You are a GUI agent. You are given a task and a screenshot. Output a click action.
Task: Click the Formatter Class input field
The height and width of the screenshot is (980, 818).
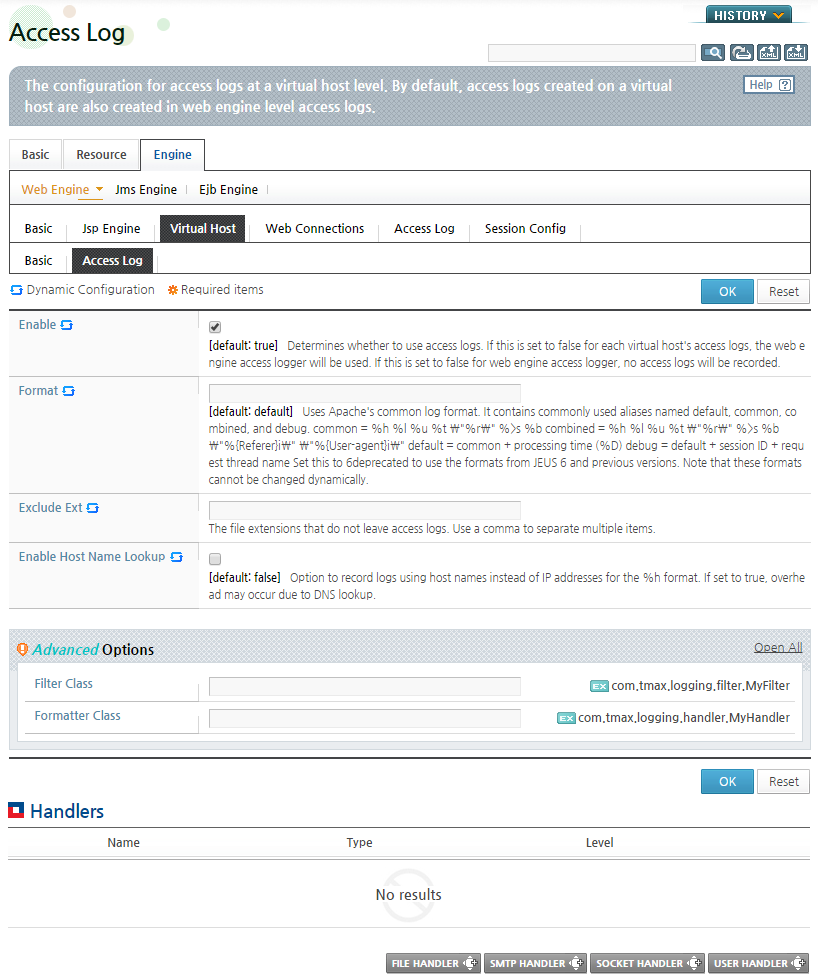364,718
